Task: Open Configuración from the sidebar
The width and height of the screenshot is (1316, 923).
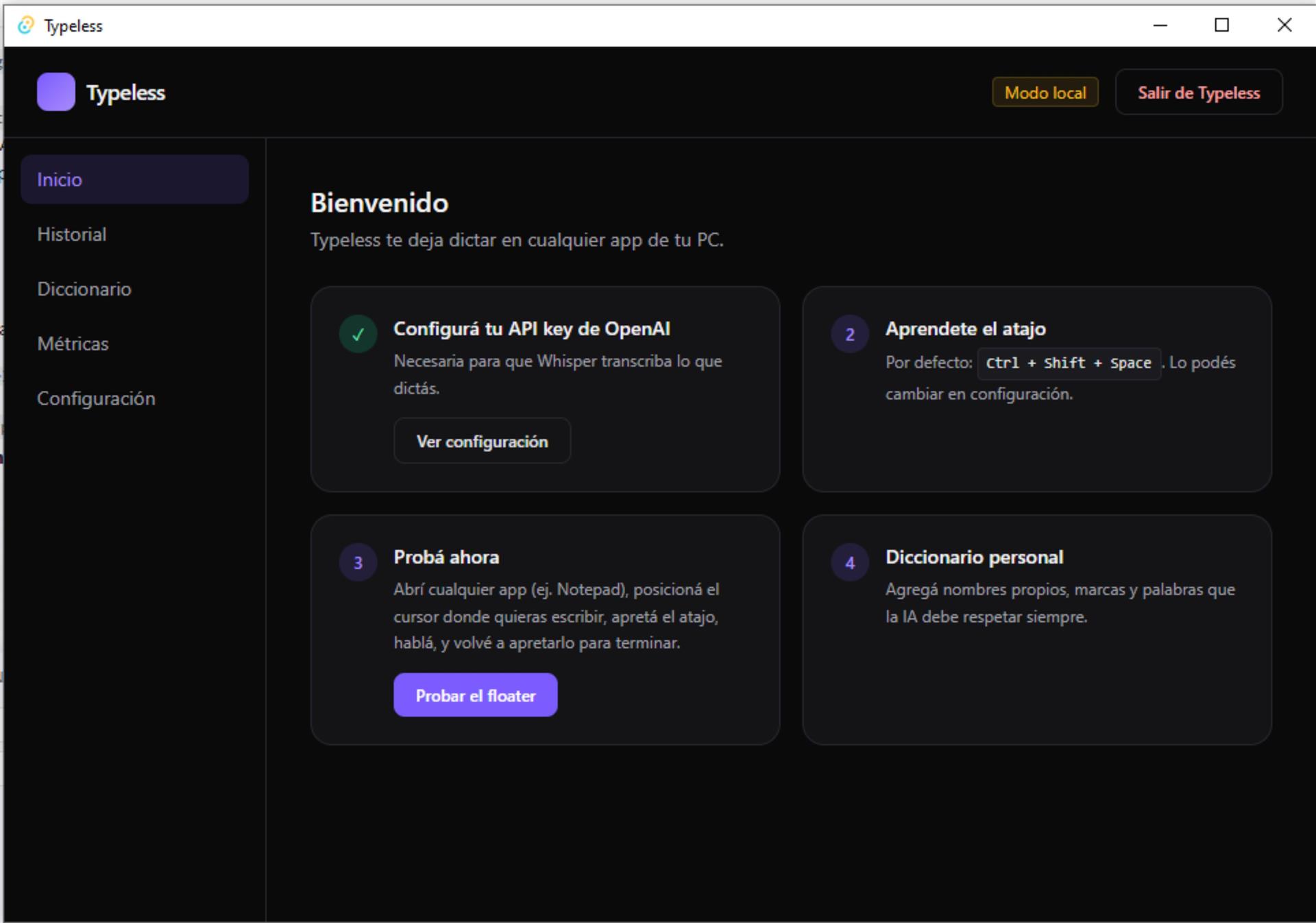Action: point(134,398)
